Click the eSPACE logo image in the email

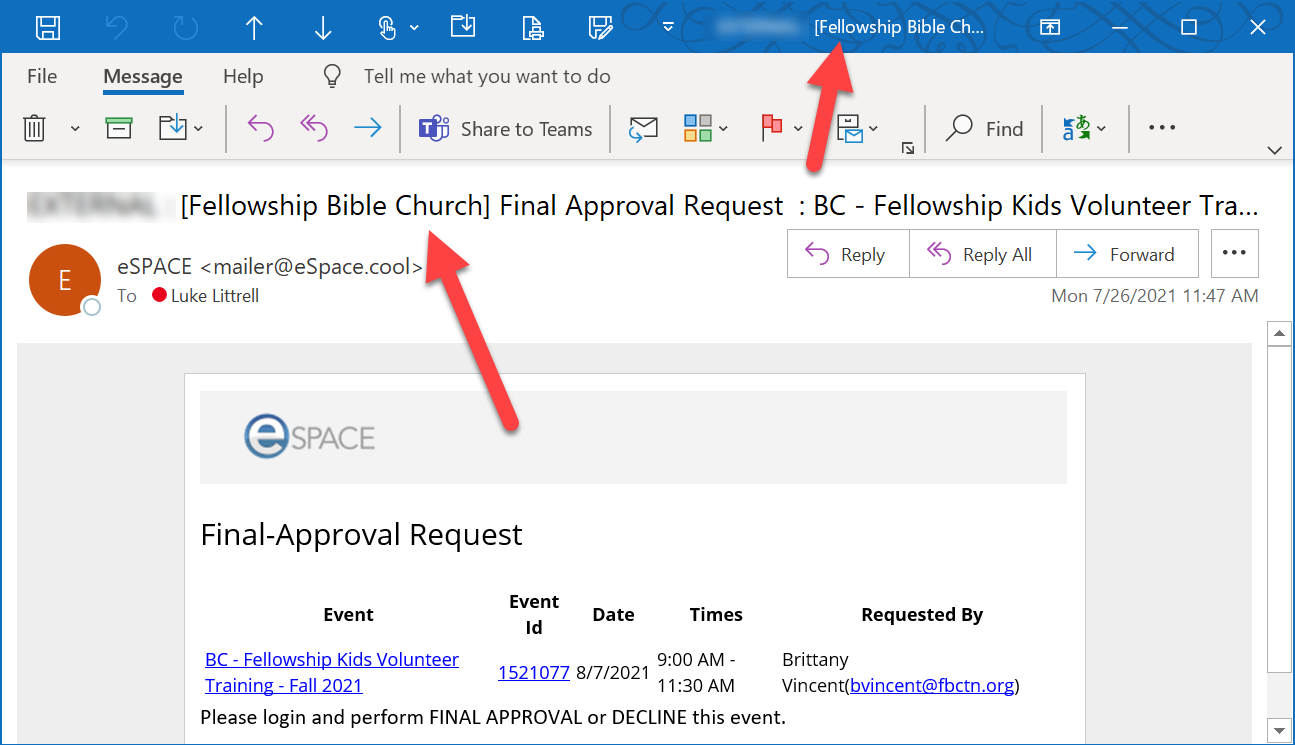[x=310, y=437]
